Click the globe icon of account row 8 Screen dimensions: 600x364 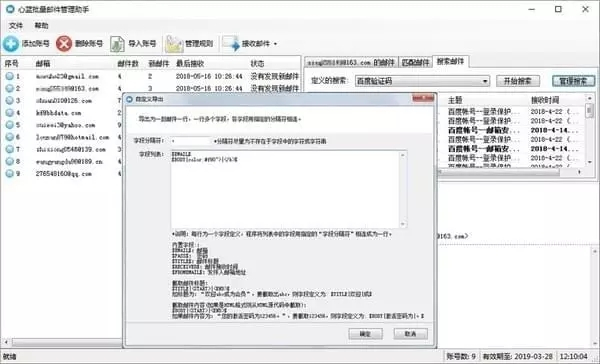9,162
